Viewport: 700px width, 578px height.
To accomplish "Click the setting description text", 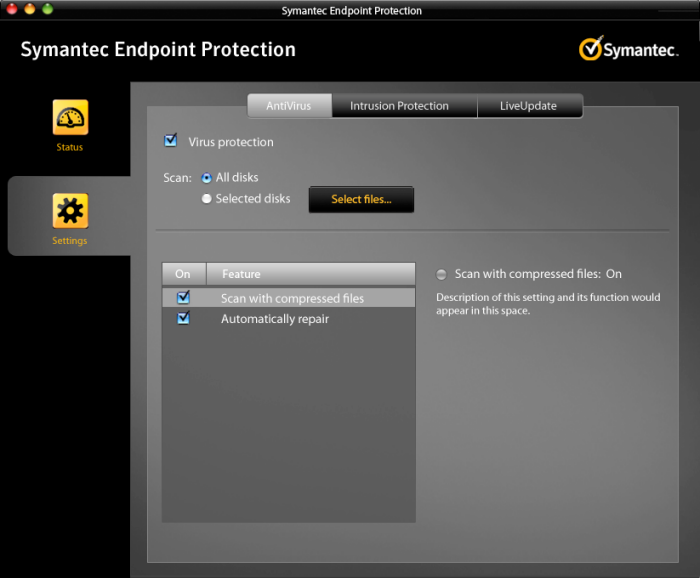I will click(548, 304).
